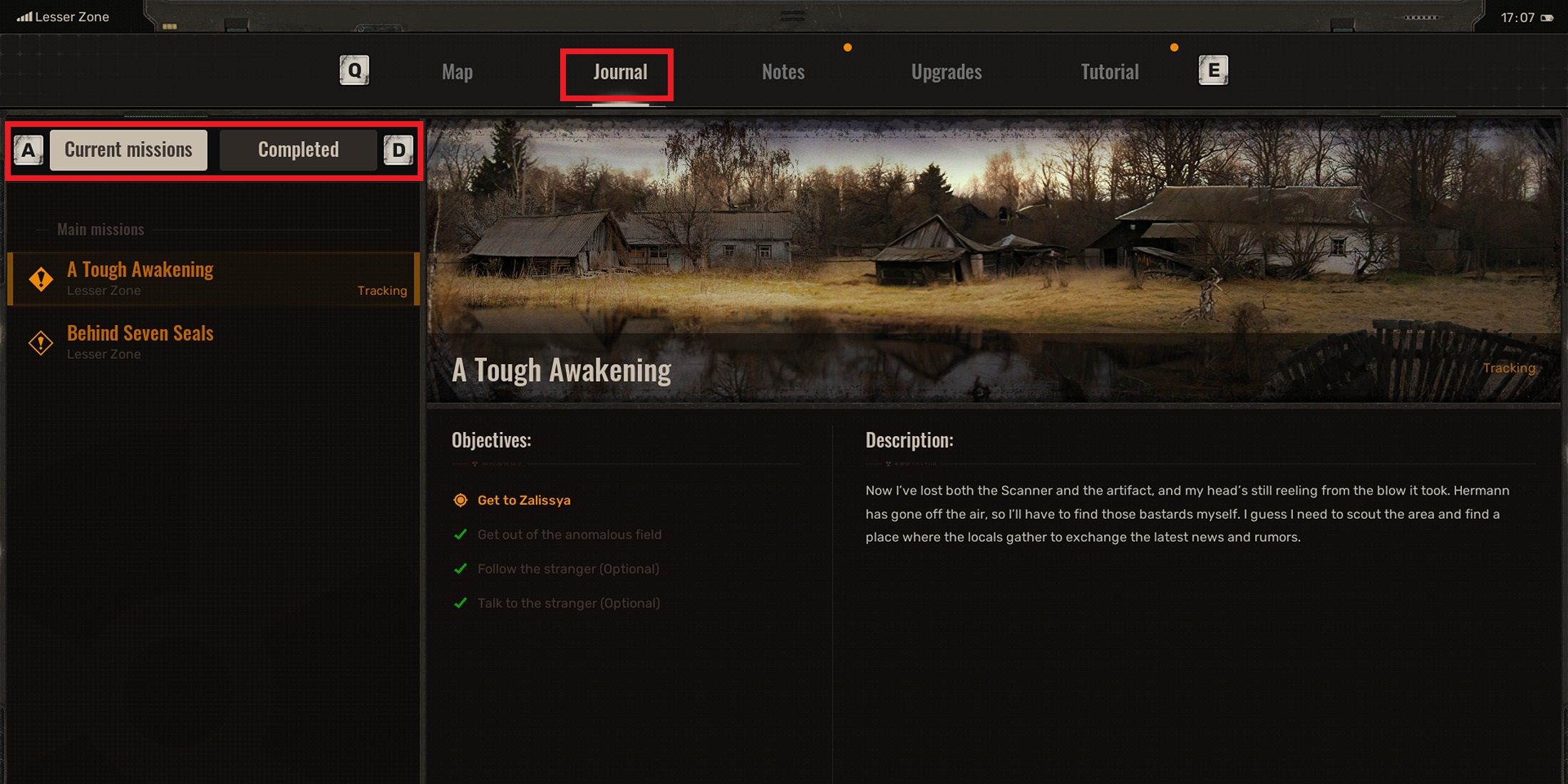Click the Q shortcut icon on the left
Screen dimensions: 1568x784
tap(357, 70)
